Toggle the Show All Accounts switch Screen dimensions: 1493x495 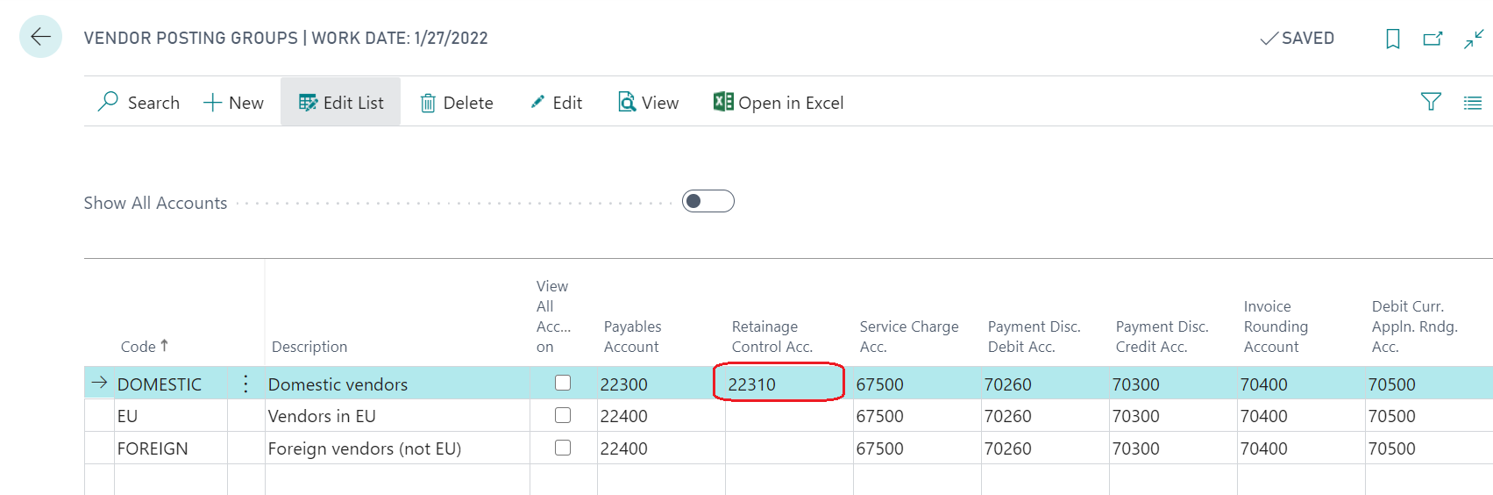coord(708,202)
